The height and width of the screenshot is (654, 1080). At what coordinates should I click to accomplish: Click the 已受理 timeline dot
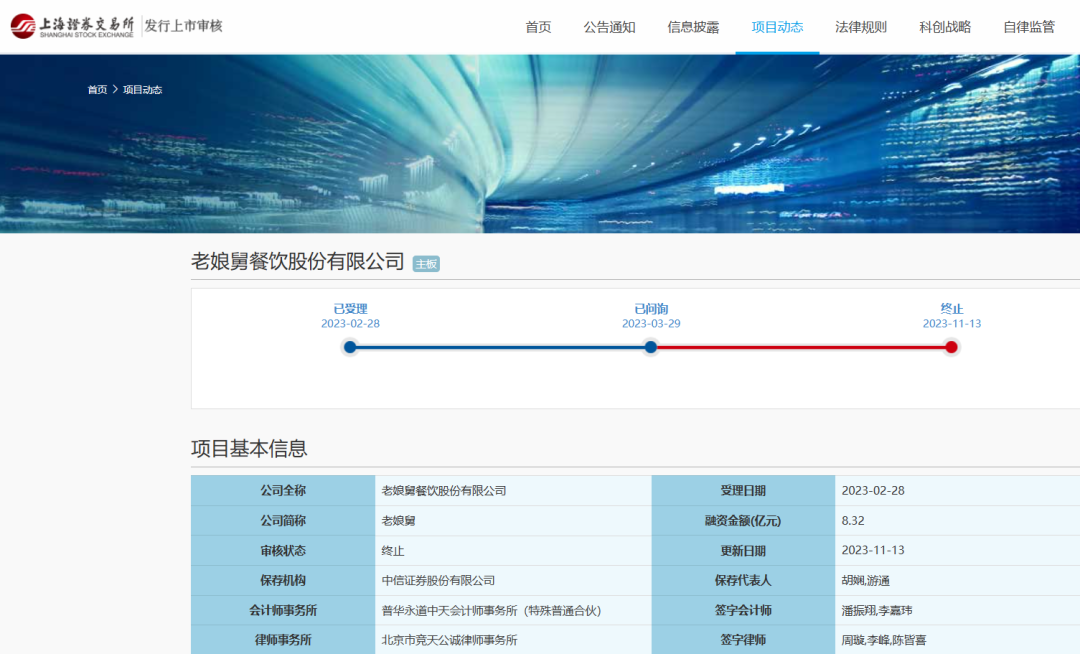click(x=349, y=347)
